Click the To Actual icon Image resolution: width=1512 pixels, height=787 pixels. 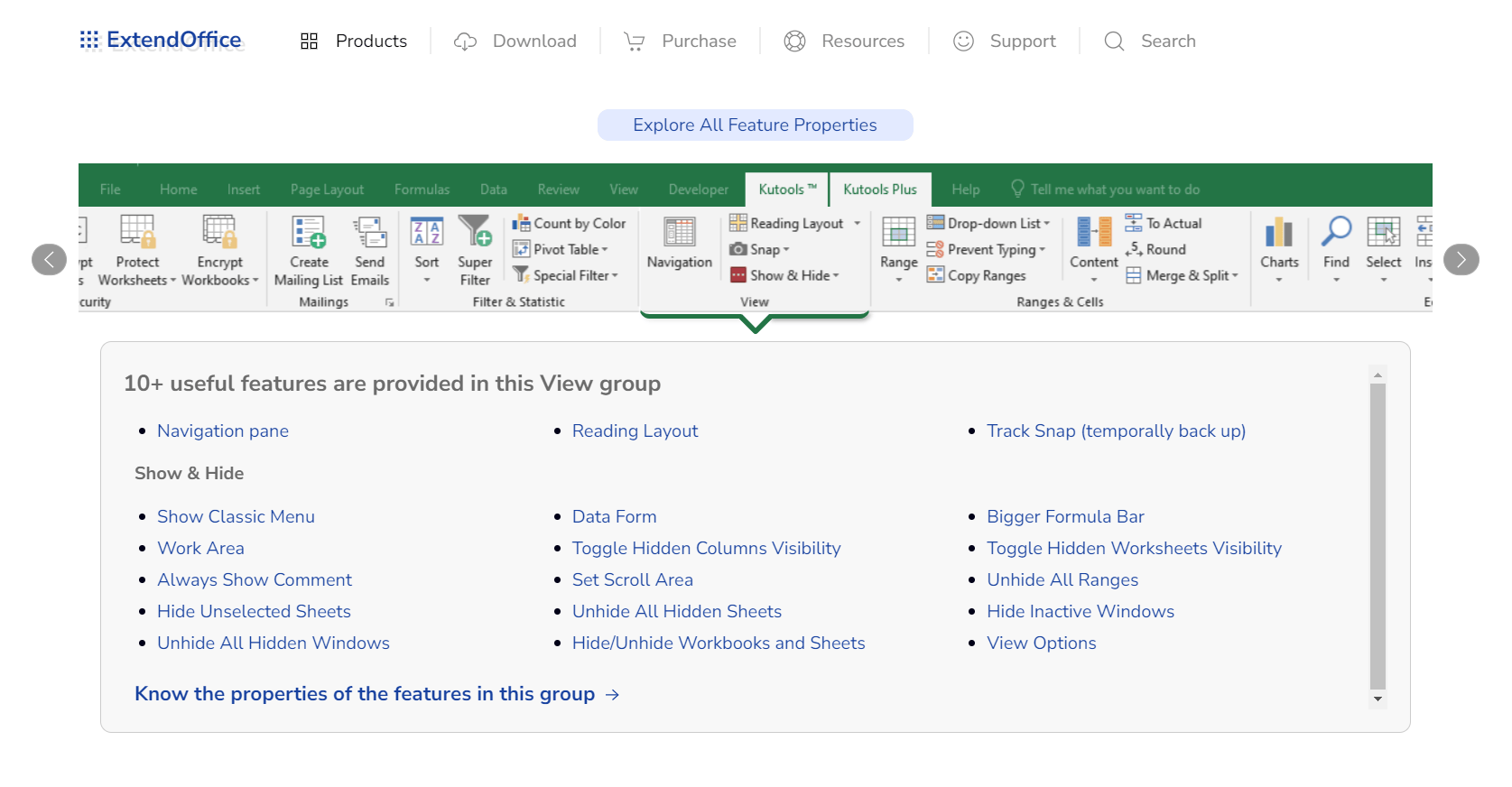tap(1134, 222)
